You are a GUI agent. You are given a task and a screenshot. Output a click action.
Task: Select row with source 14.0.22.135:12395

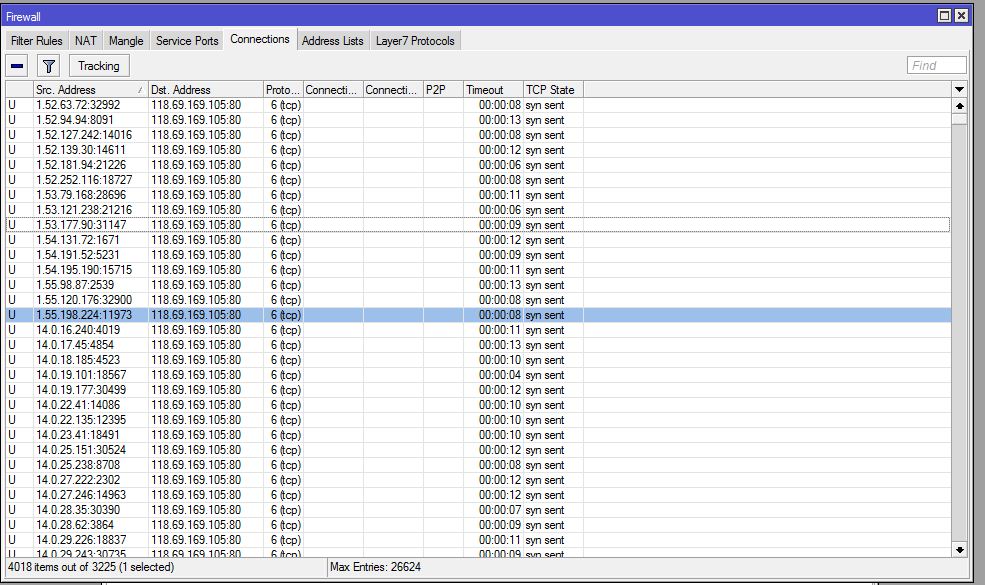click(x=478, y=420)
